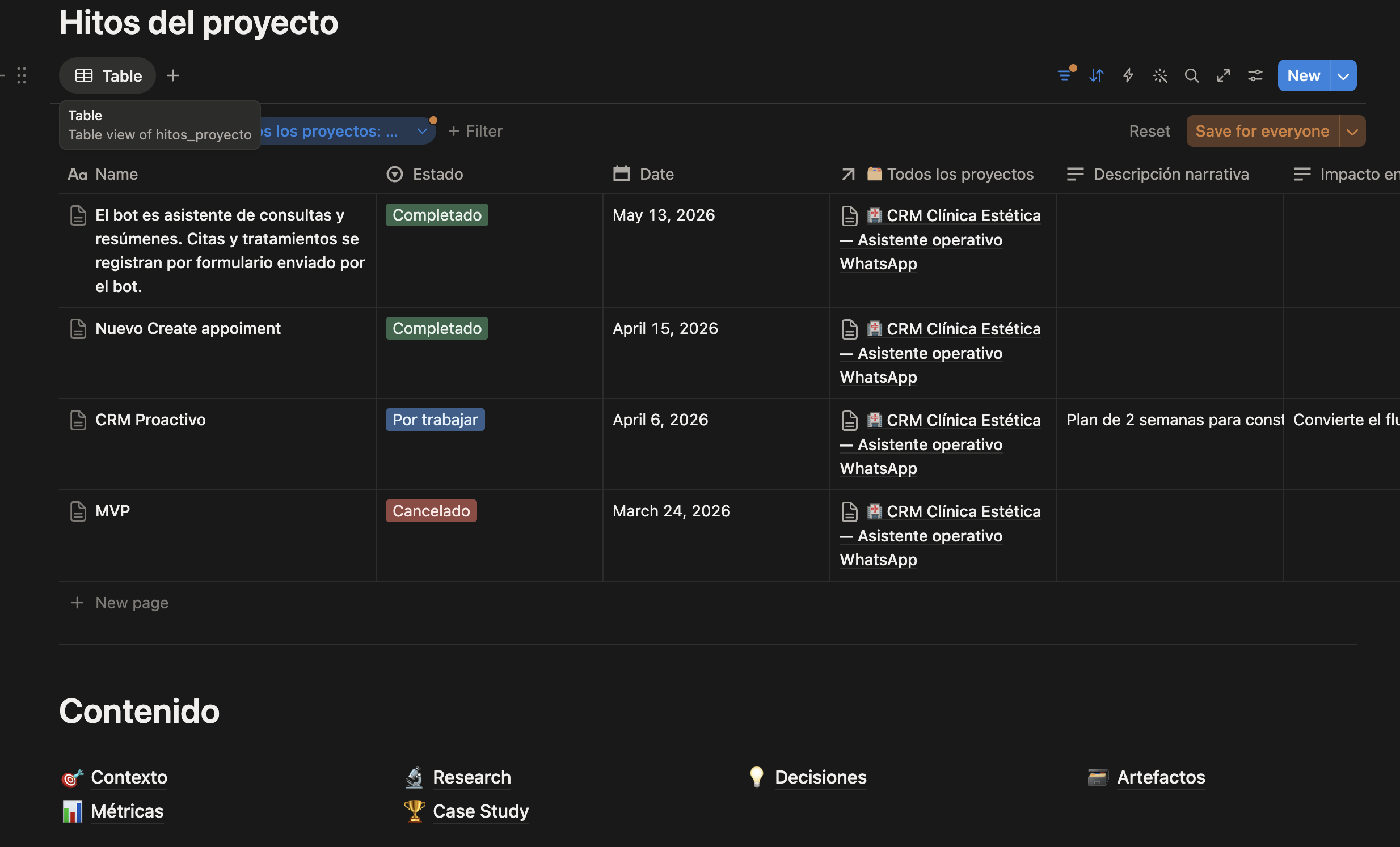This screenshot has height=847, width=1400.
Task: Click the Contexto target icon
Action: [72, 778]
